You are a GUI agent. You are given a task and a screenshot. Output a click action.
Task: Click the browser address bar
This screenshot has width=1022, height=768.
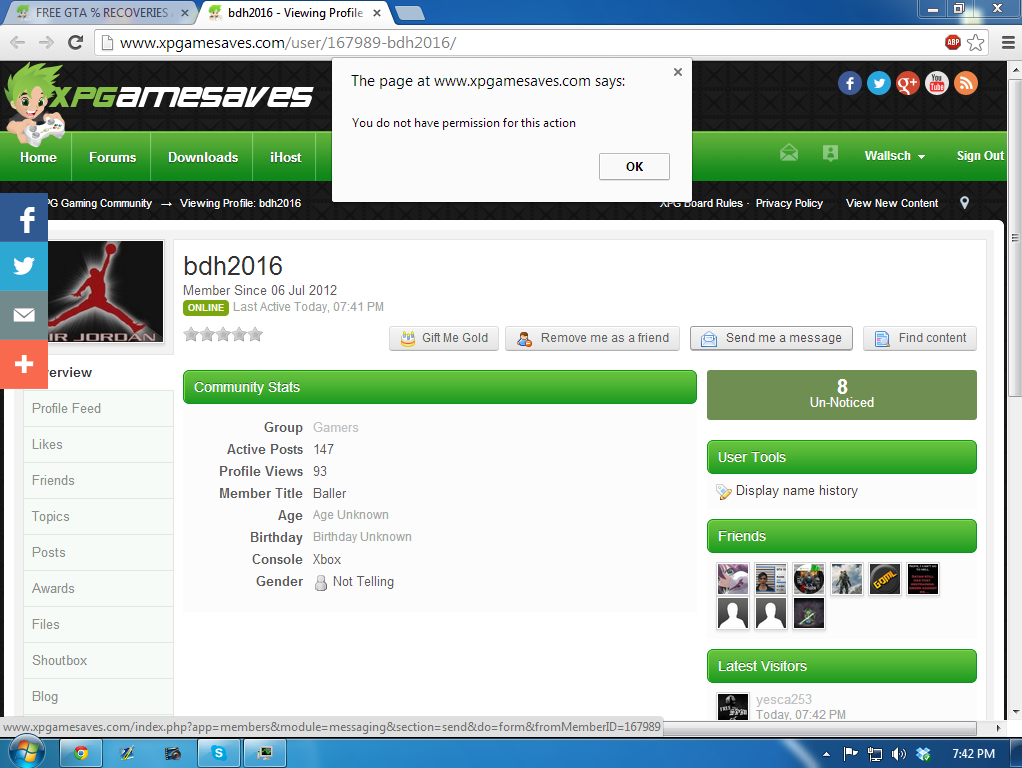(520, 43)
